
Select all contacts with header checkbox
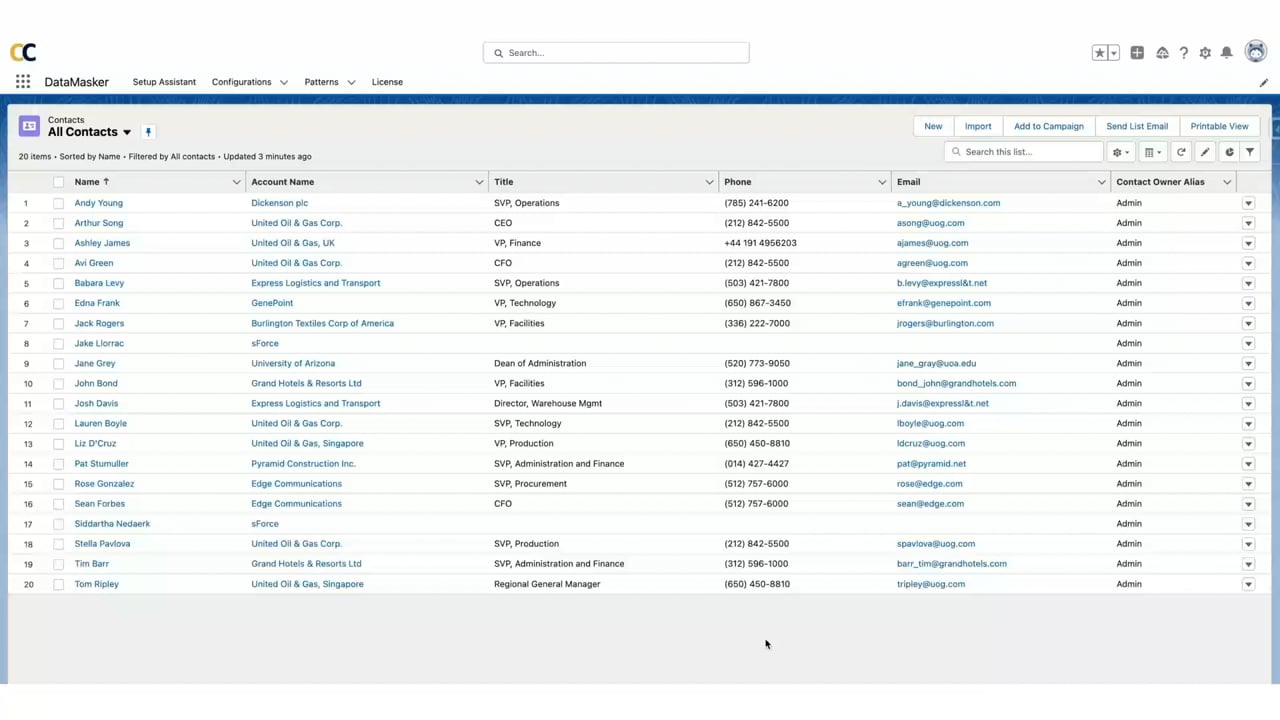[58, 182]
